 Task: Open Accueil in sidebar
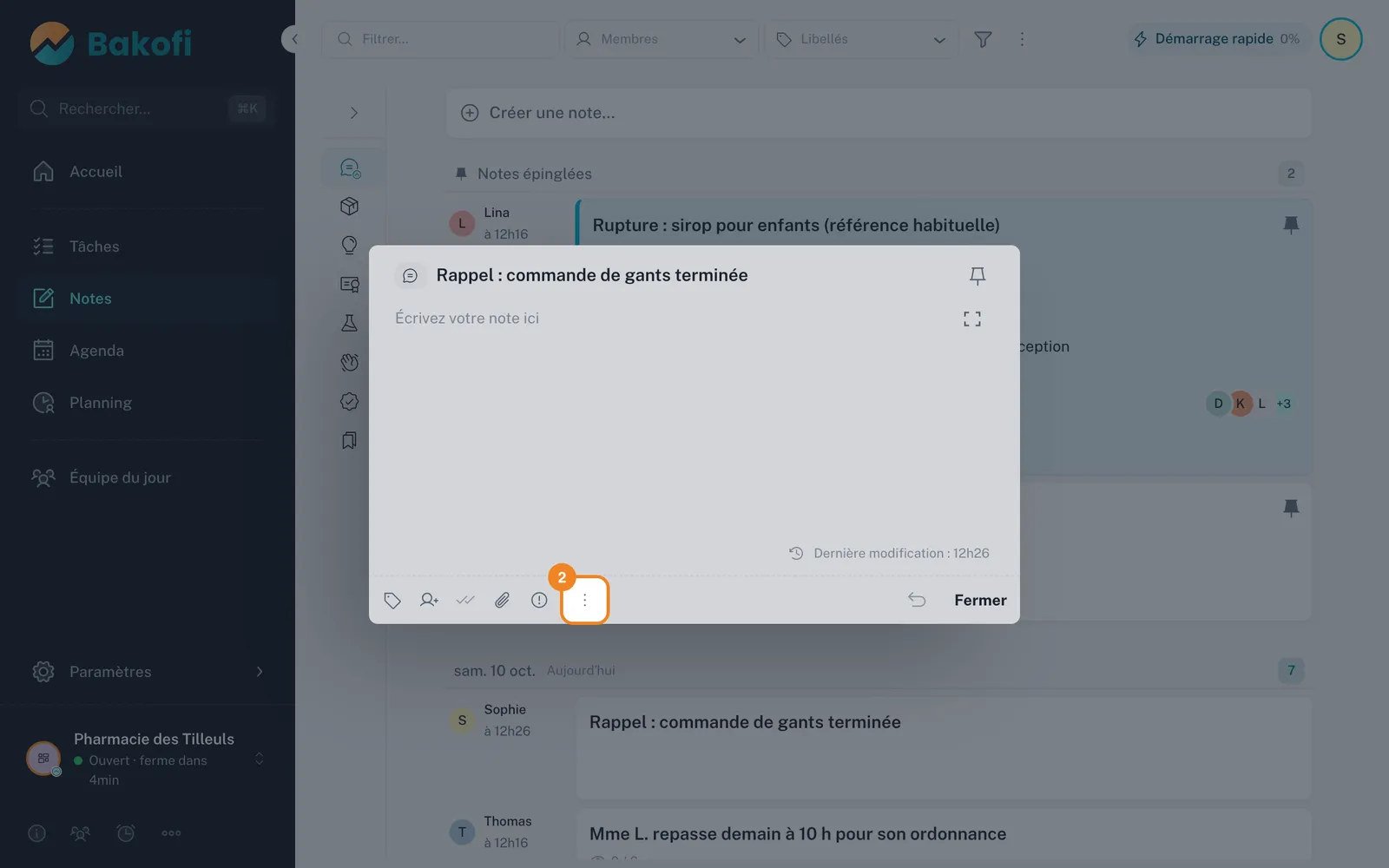[x=148, y=172]
